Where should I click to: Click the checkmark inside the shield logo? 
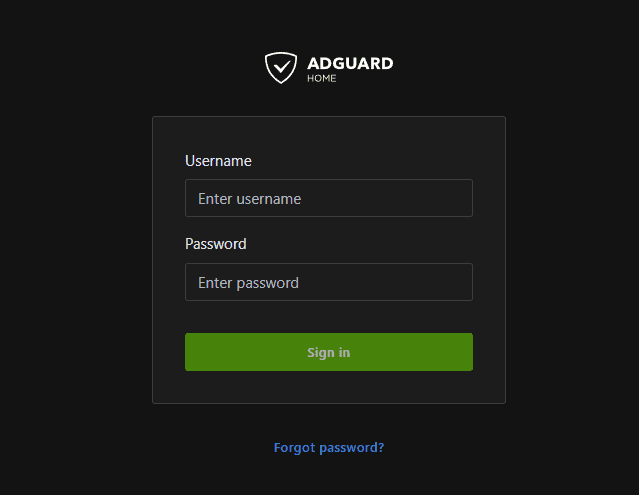(281, 67)
